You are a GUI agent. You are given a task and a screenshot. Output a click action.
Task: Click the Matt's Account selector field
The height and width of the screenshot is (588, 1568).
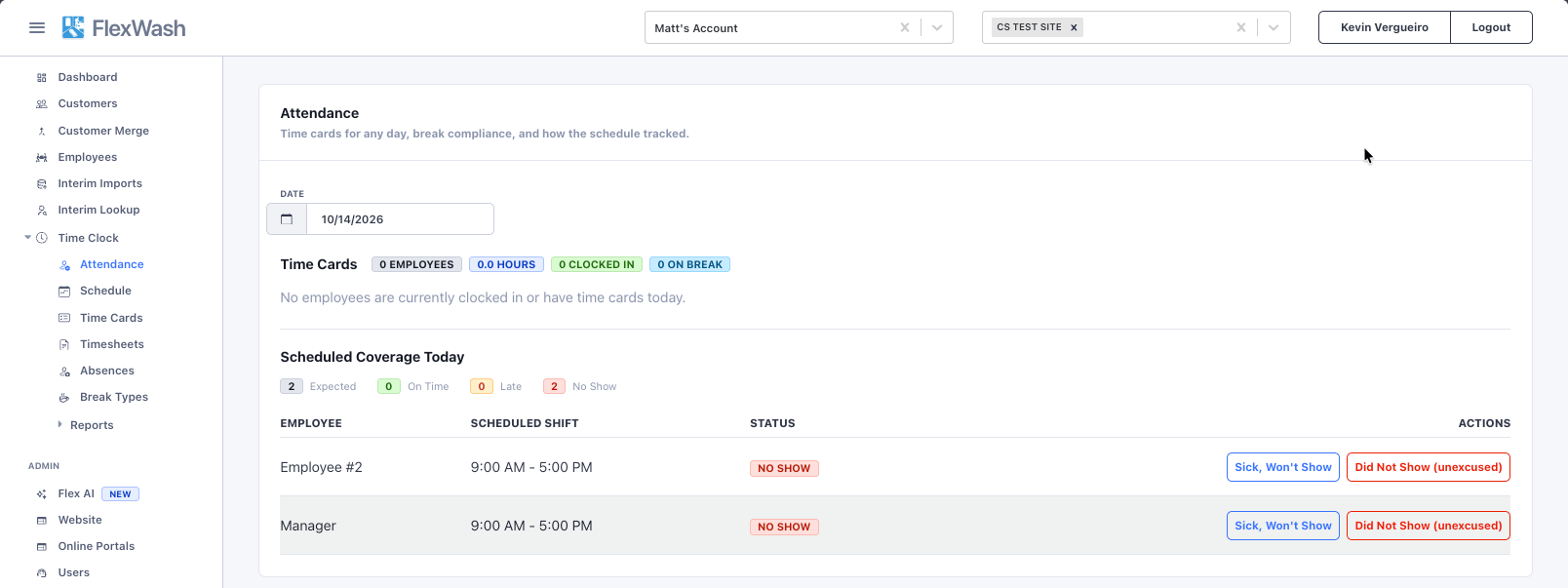(799, 27)
